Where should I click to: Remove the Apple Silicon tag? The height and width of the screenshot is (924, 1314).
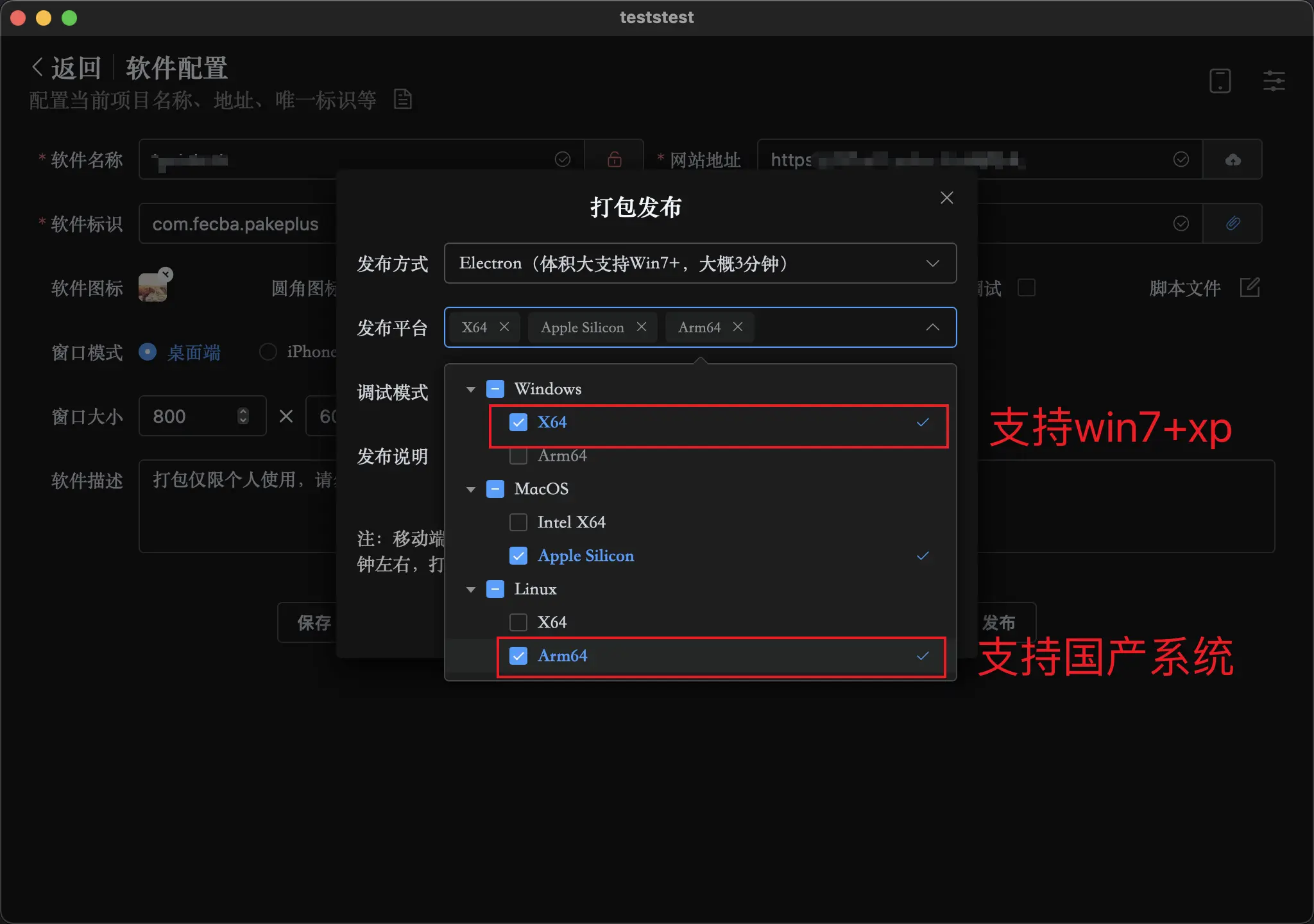click(x=641, y=327)
